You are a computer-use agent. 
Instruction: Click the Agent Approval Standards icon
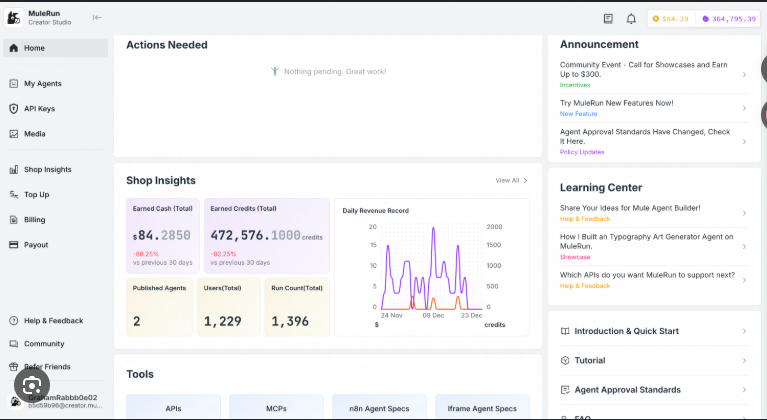tap(565, 390)
